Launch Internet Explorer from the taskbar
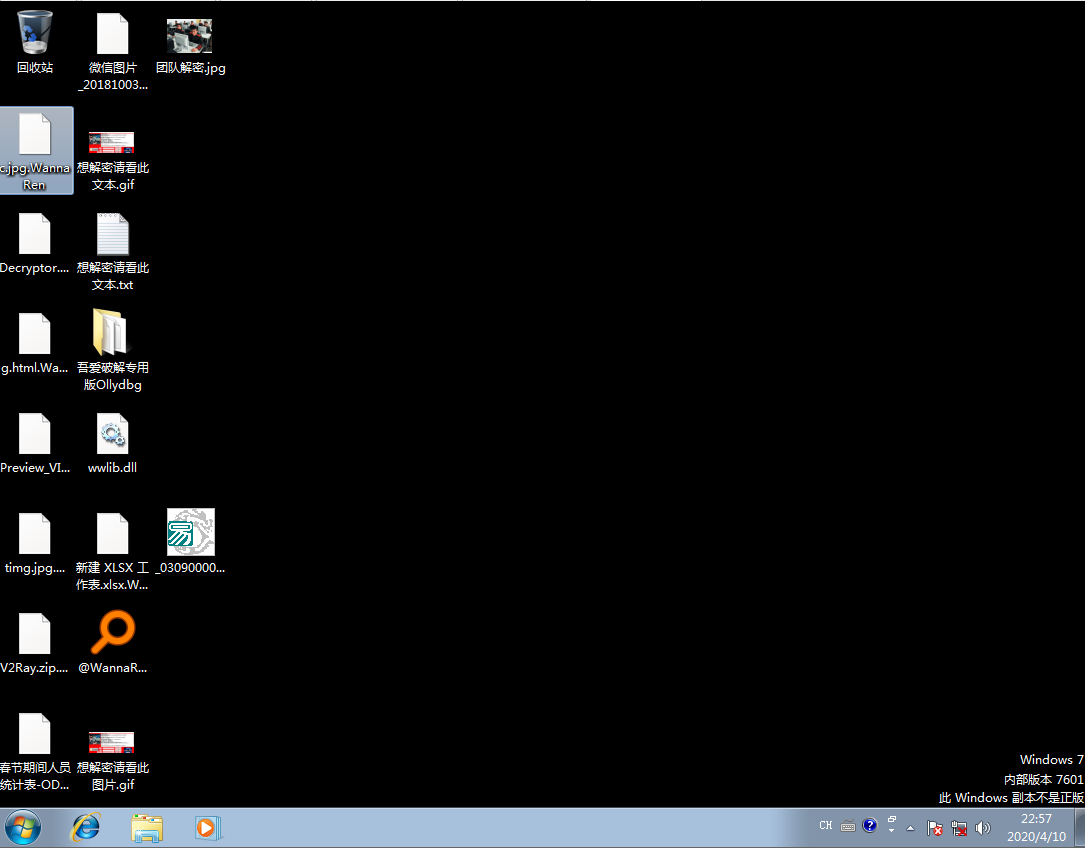This screenshot has width=1085, height=848. 86,828
